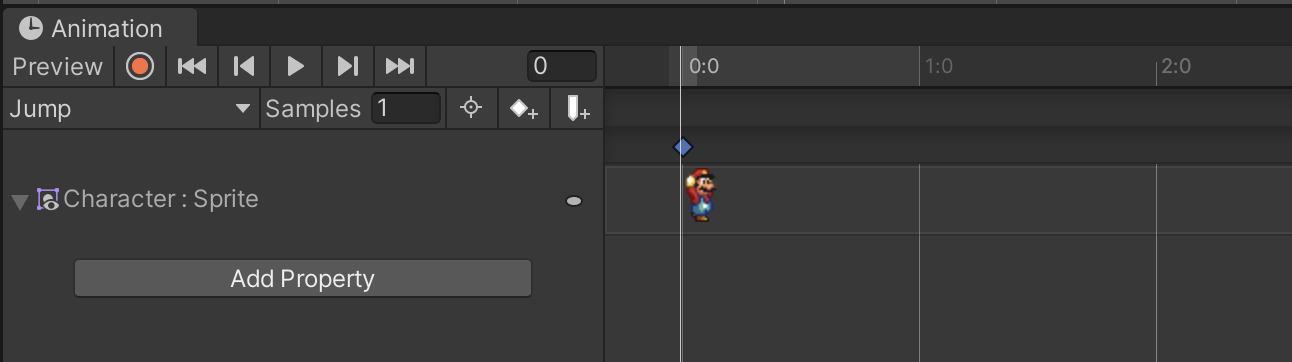Toggle the Preview mode button
This screenshot has height=362, width=1292.
click(x=58, y=67)
